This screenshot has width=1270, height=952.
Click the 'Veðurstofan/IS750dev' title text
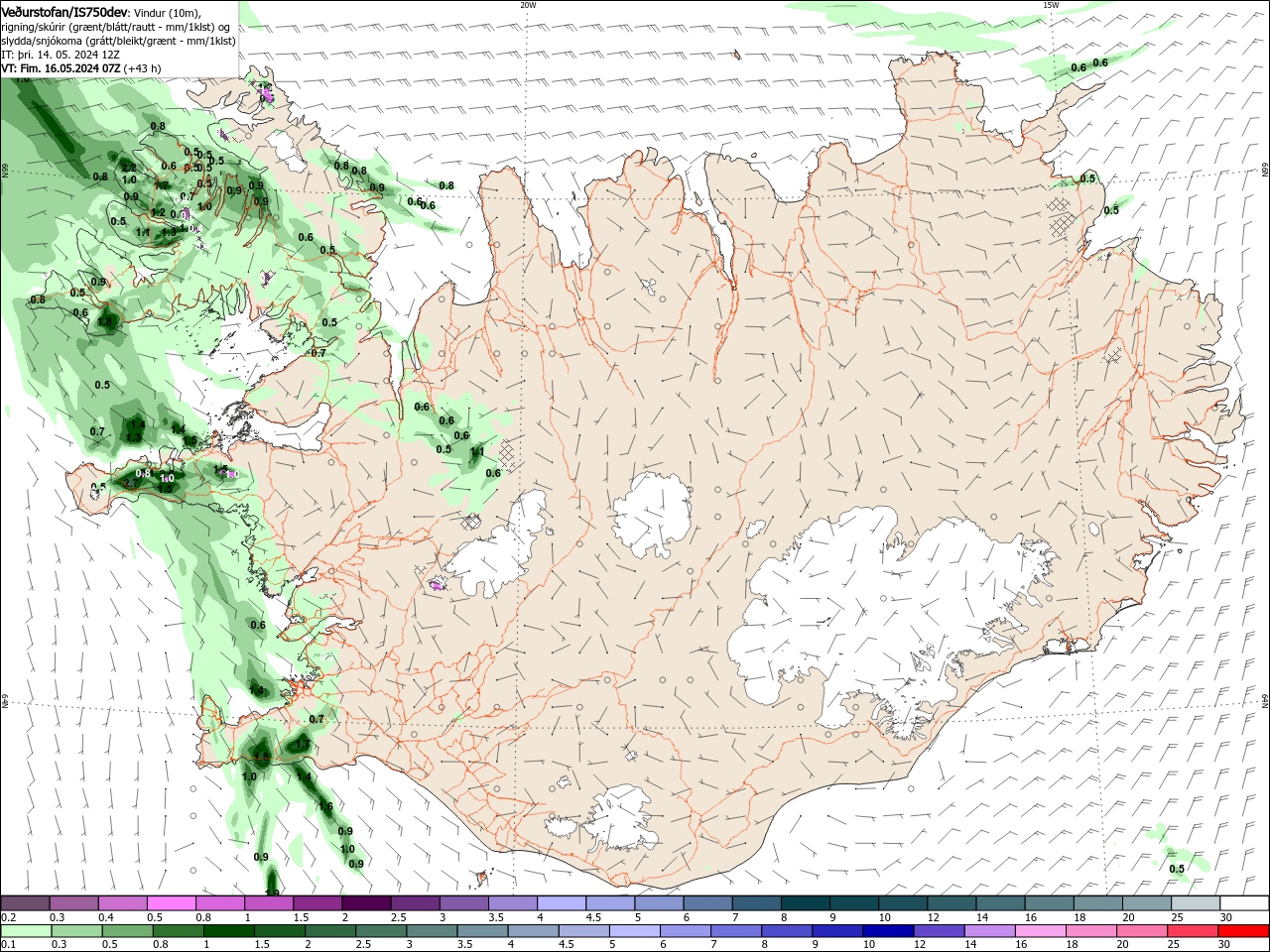tap(64, 11)
